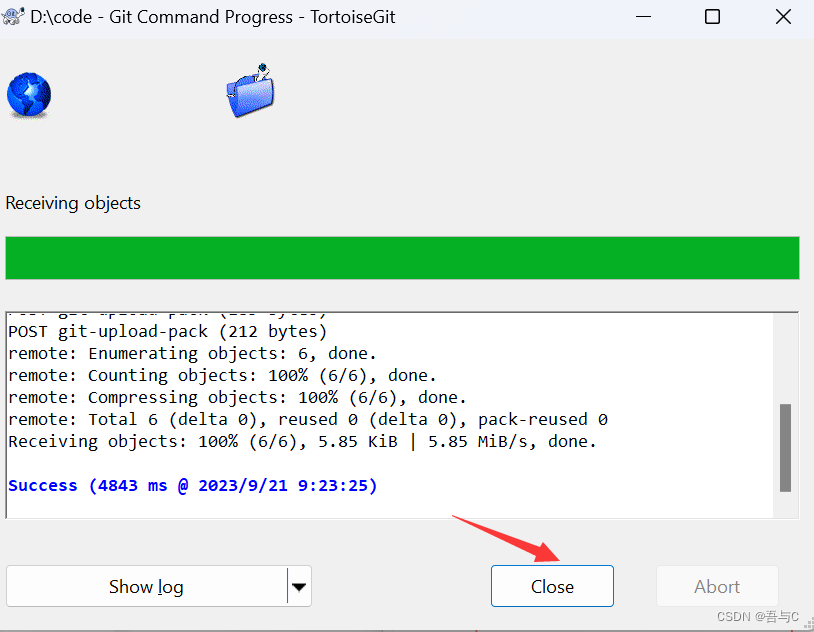Maximize the Git Command Progress window
Image resolution: width=814 pixels, height=632 pixels.
pyautogui.click(x=712, y=17)
